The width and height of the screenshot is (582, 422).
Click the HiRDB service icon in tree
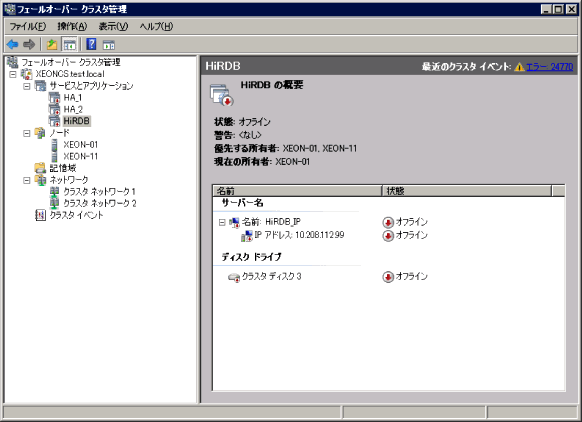[x=54, y=121]
